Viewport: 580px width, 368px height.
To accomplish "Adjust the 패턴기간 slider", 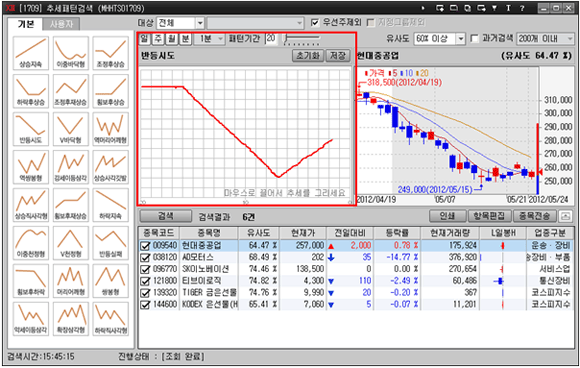I will click(302, 38).
